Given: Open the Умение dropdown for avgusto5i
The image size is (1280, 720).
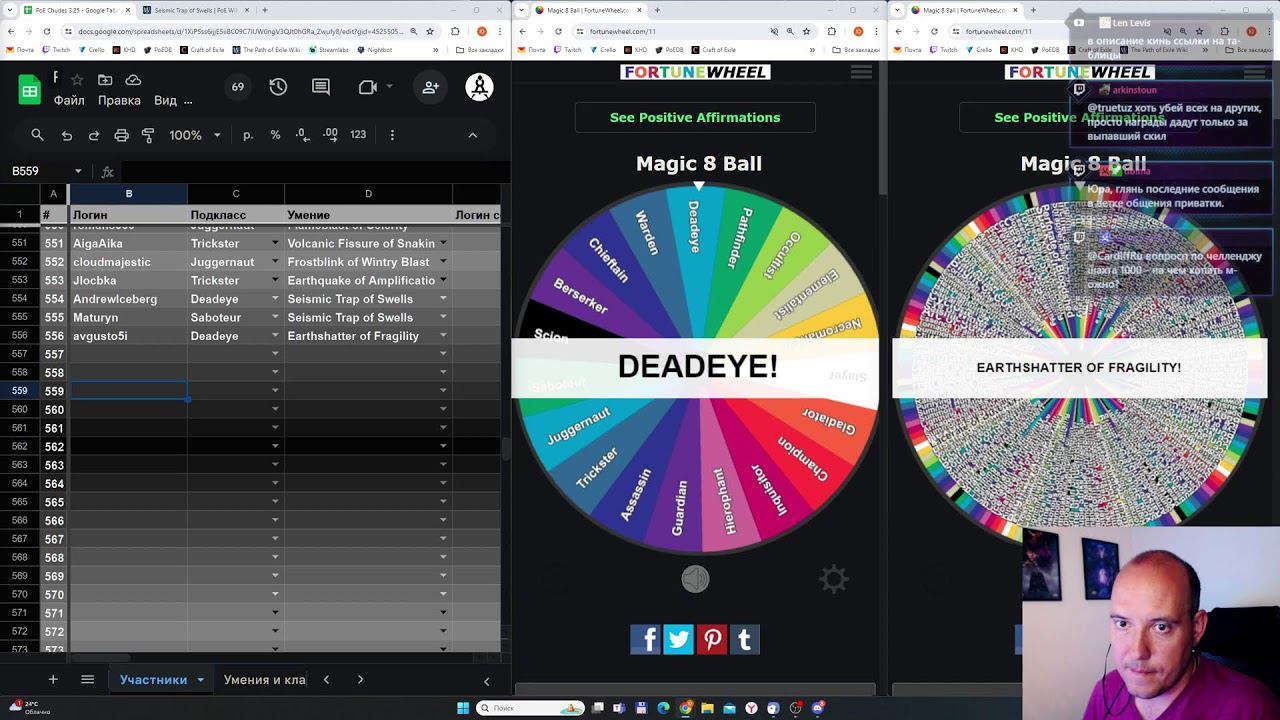Looking at the screenshot, I should pyautogui.click(x=443, y=336).
